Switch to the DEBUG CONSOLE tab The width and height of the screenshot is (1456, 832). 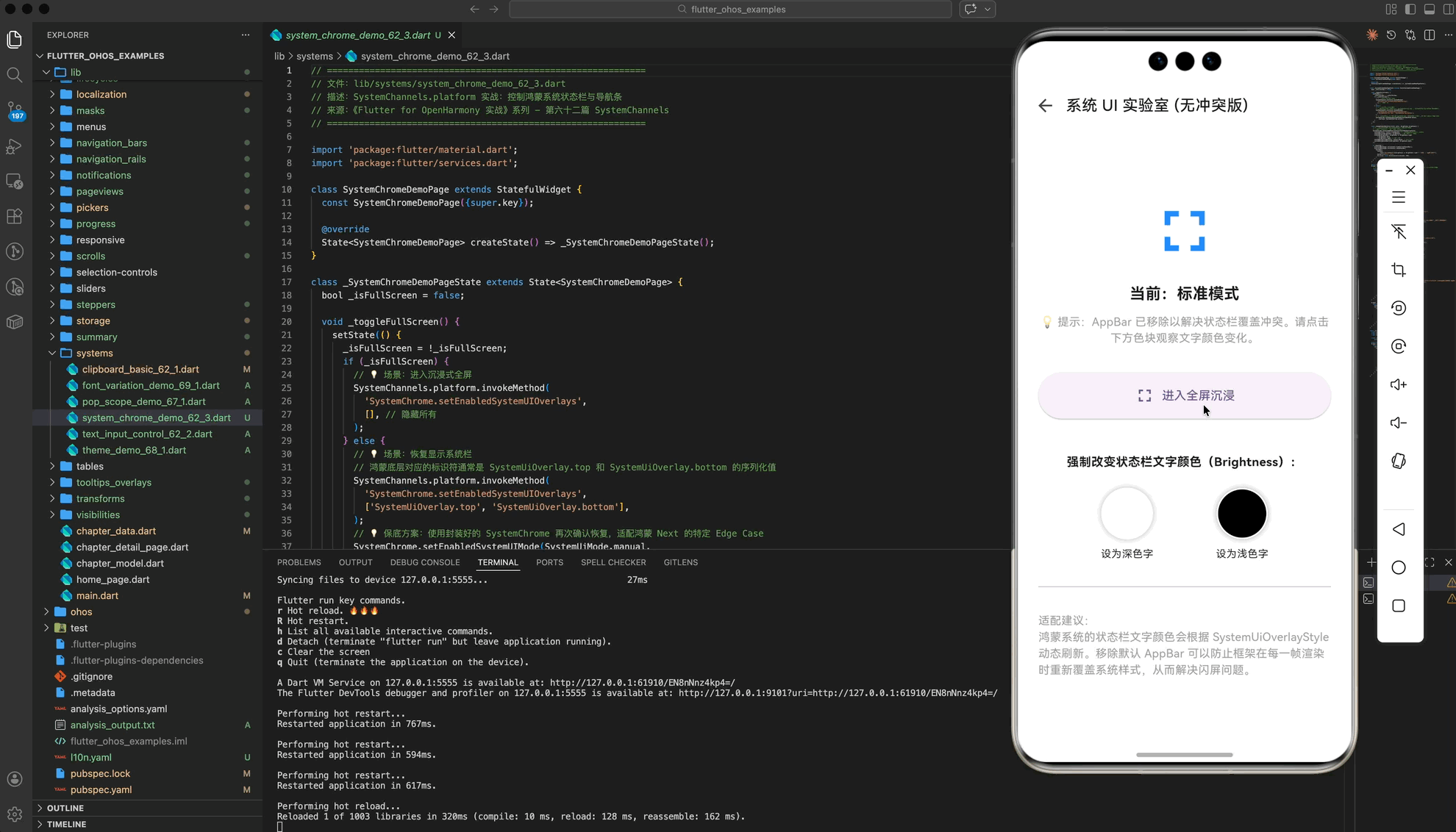click(x=424, y=562)
